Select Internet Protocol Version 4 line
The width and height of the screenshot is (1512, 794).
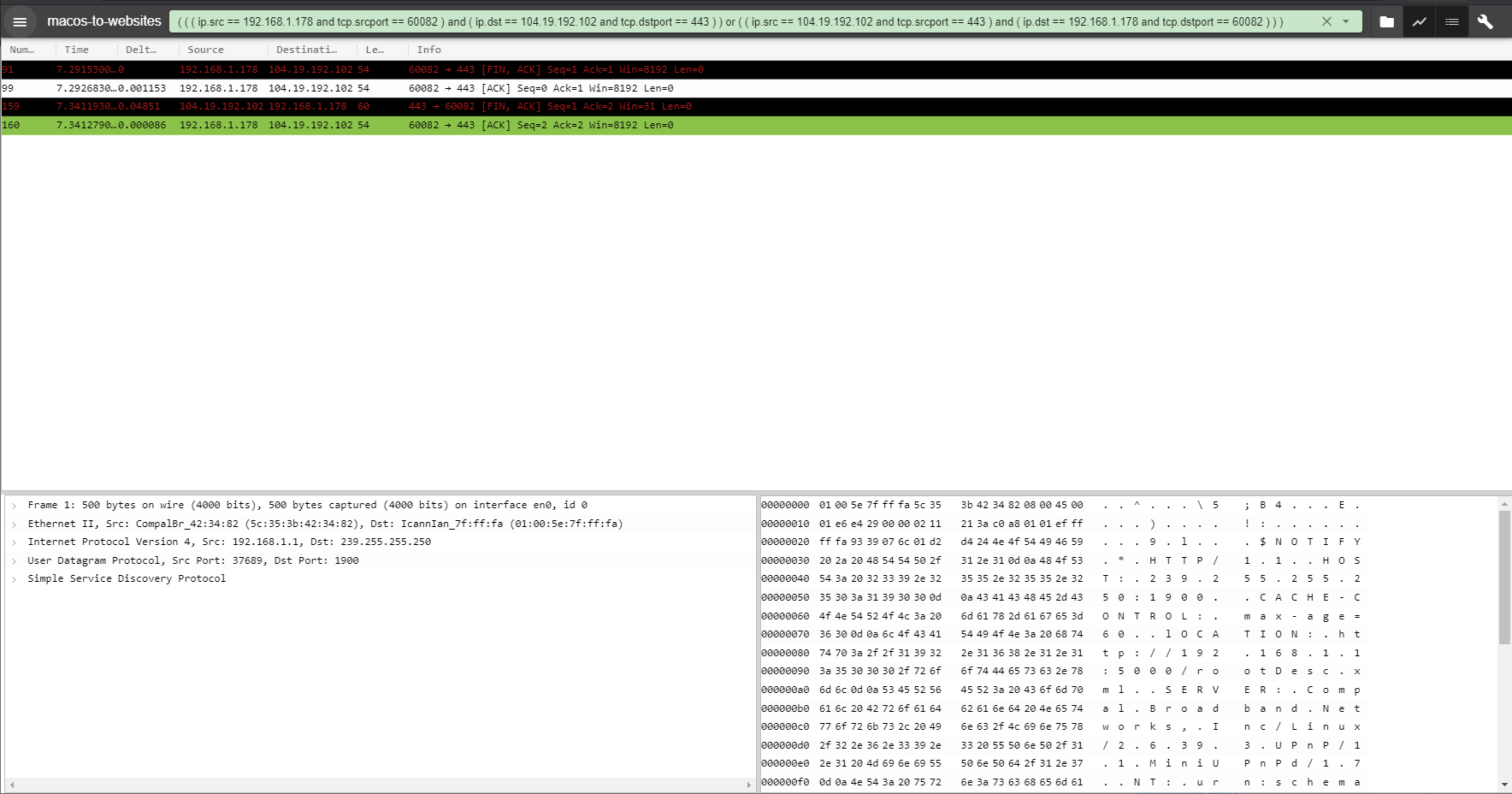click(x=229, y=542)
